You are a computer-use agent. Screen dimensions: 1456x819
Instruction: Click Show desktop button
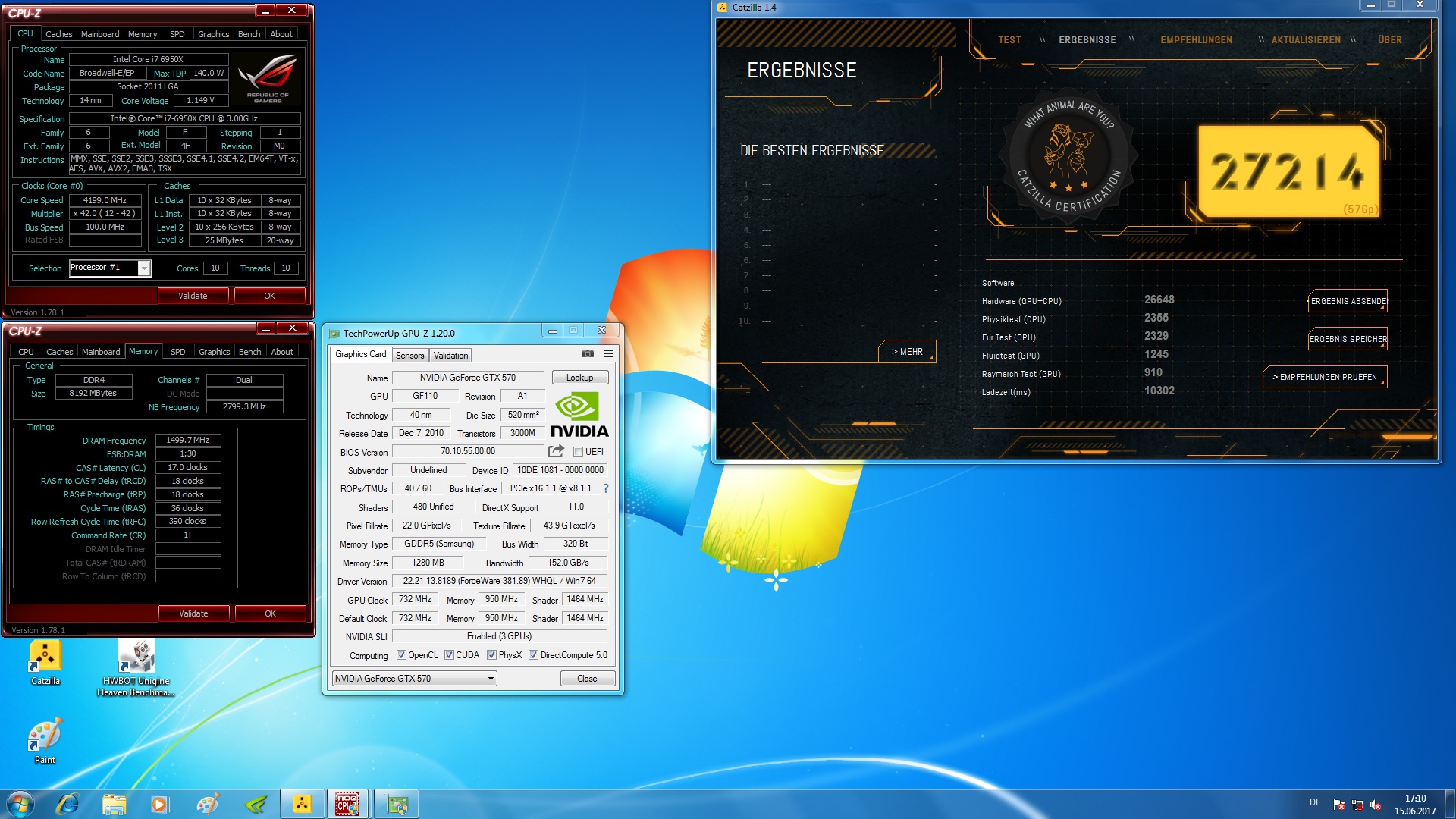pyautogui.click(x=1450, y=804)
